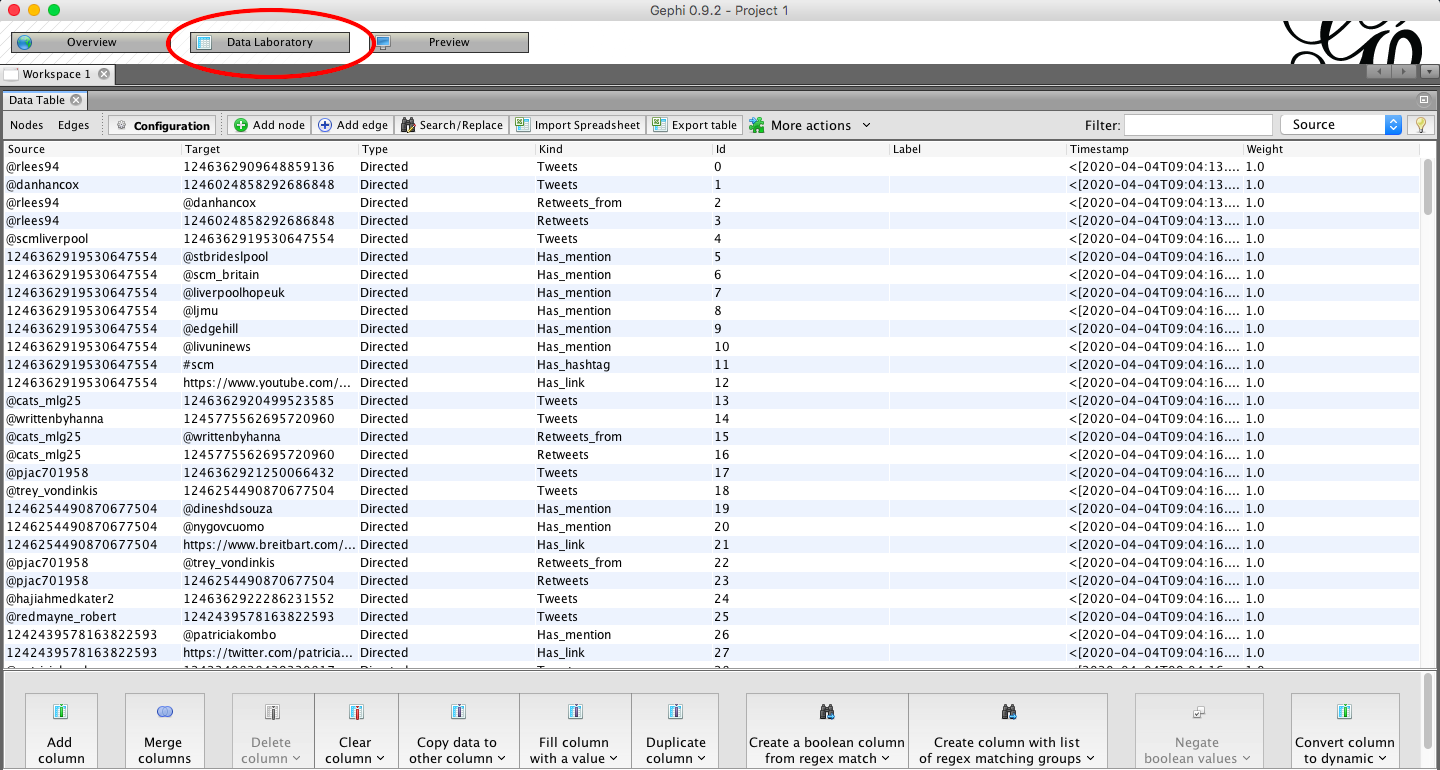Sort by the Kind column header
This screenshot has width=1440, height=770.
tap(623, 149)
